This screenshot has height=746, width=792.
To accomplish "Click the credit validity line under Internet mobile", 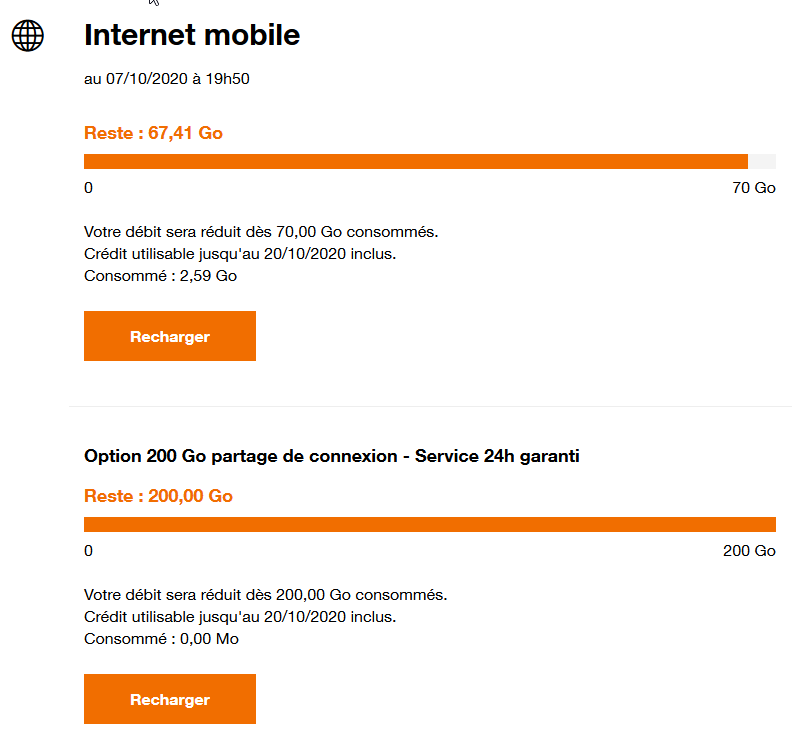I will (240, 254).
